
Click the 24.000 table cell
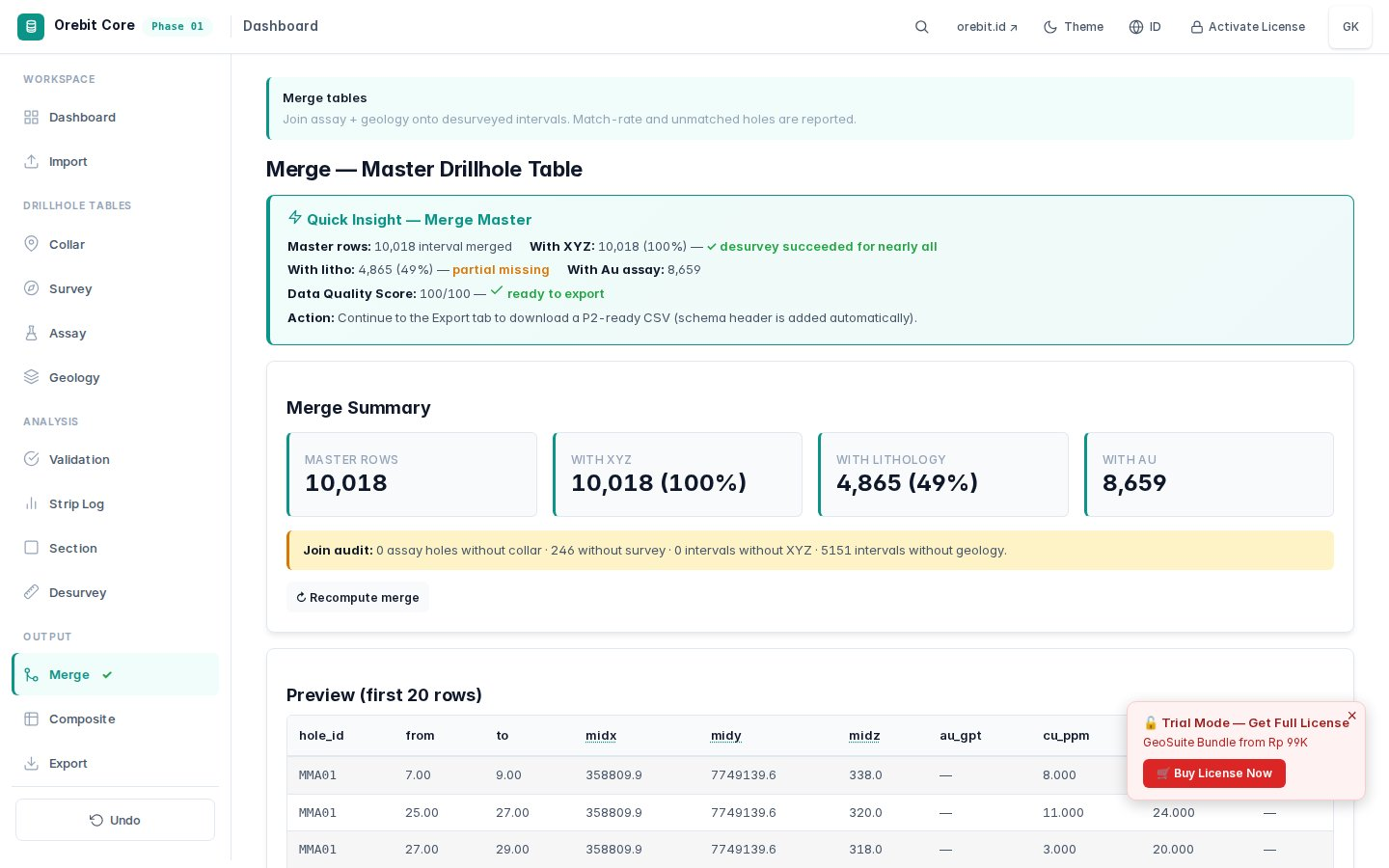coord(1174,813)
